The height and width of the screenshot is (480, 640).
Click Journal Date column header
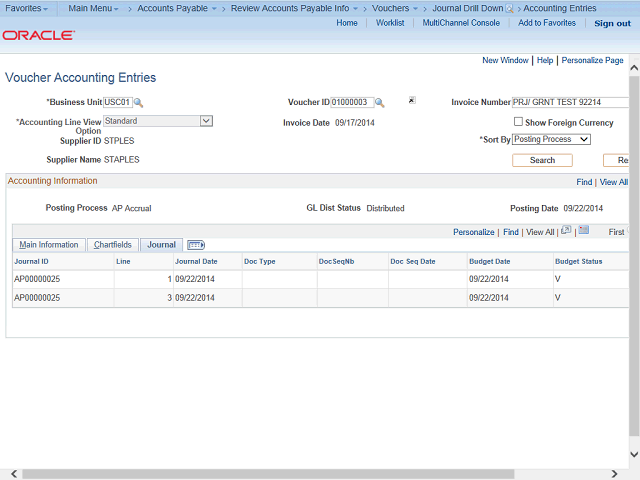click(196, 262)
